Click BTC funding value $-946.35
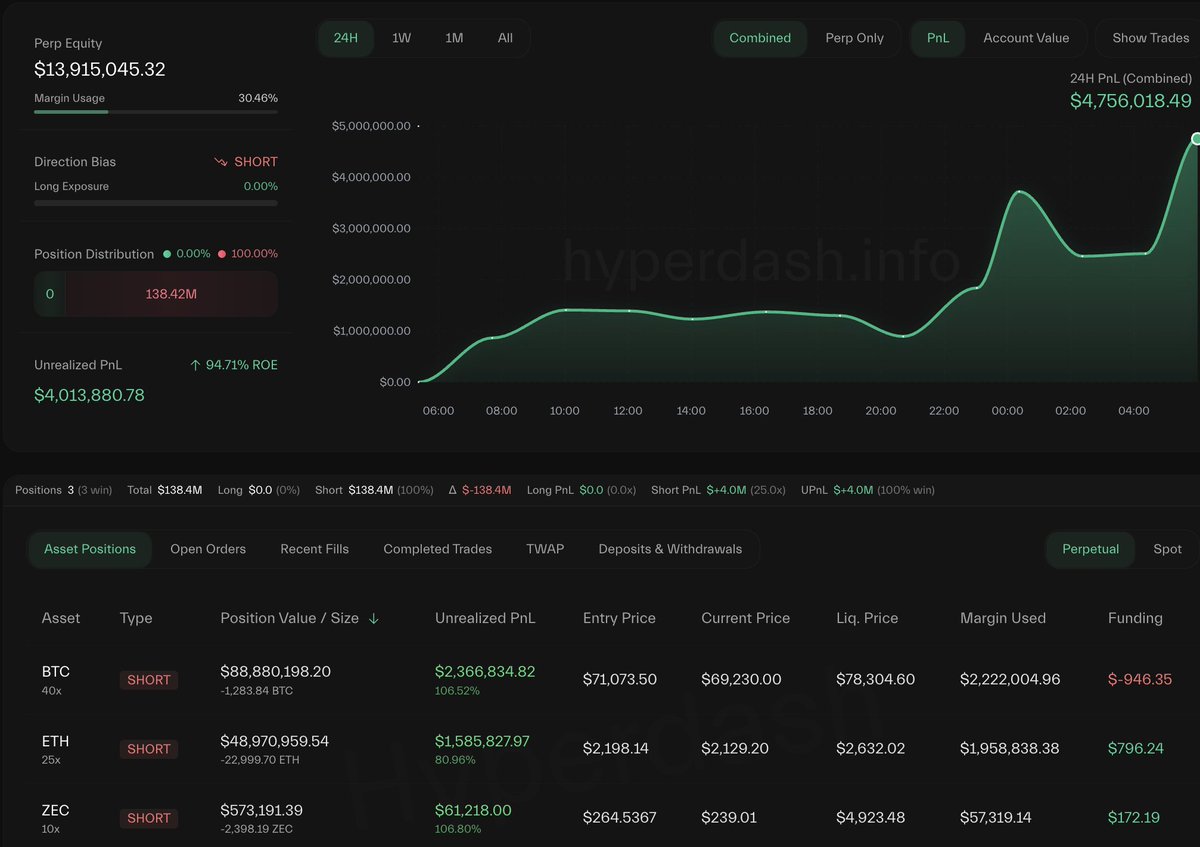1200x847 pixels. tap(1139, 679)
